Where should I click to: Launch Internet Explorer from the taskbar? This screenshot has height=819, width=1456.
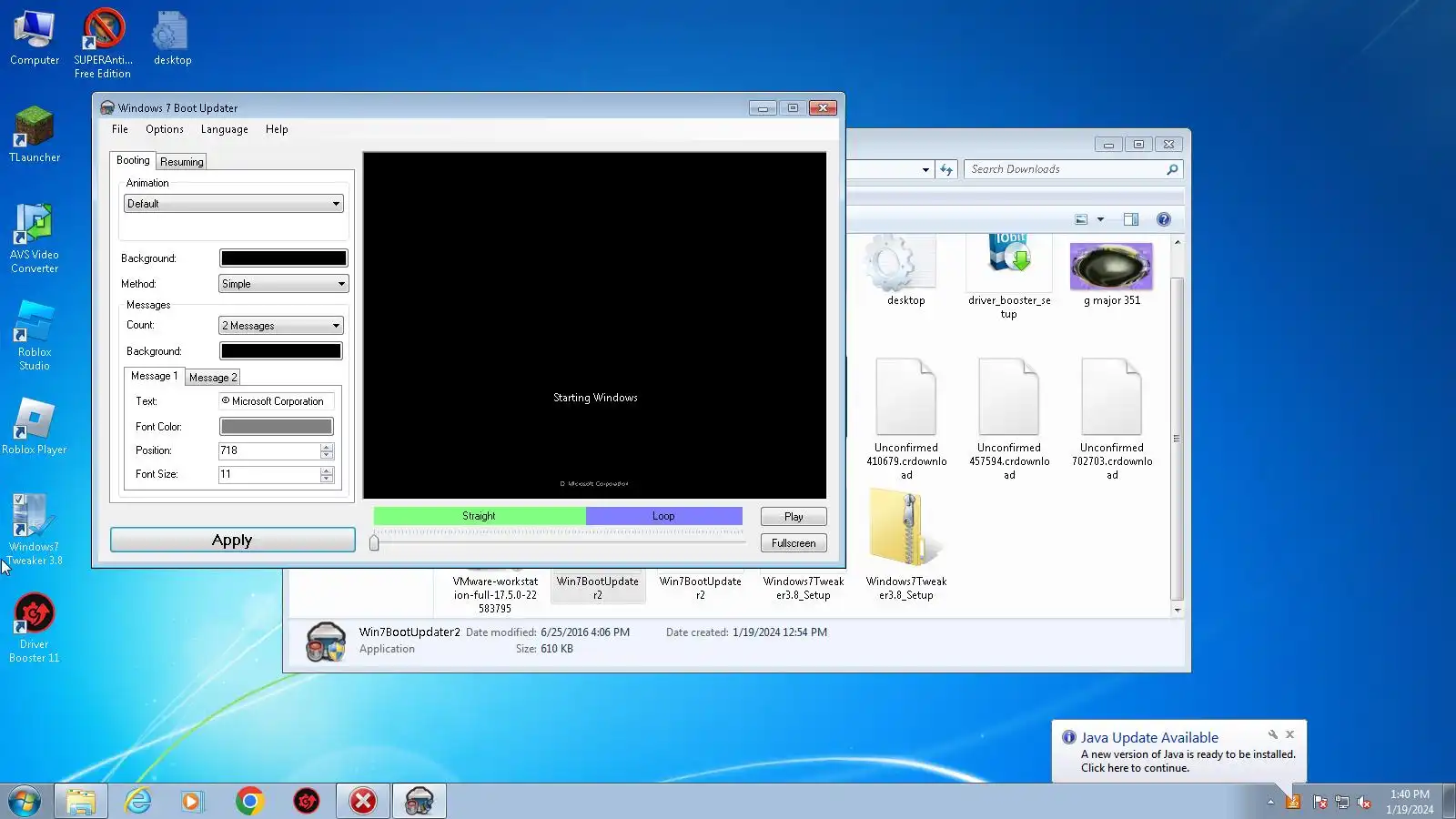137,802
